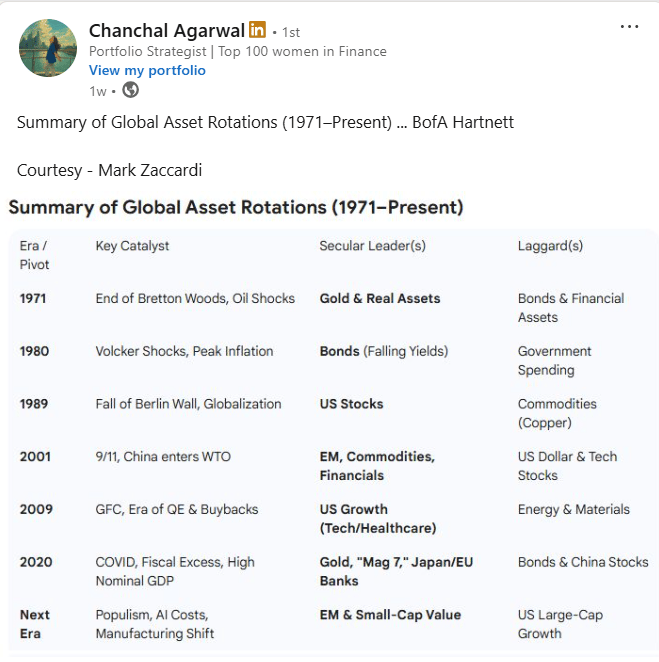Click the Secular Leader(s) column header
The image size is (659, 662).
pyautogui.click(x=372, y=246)
